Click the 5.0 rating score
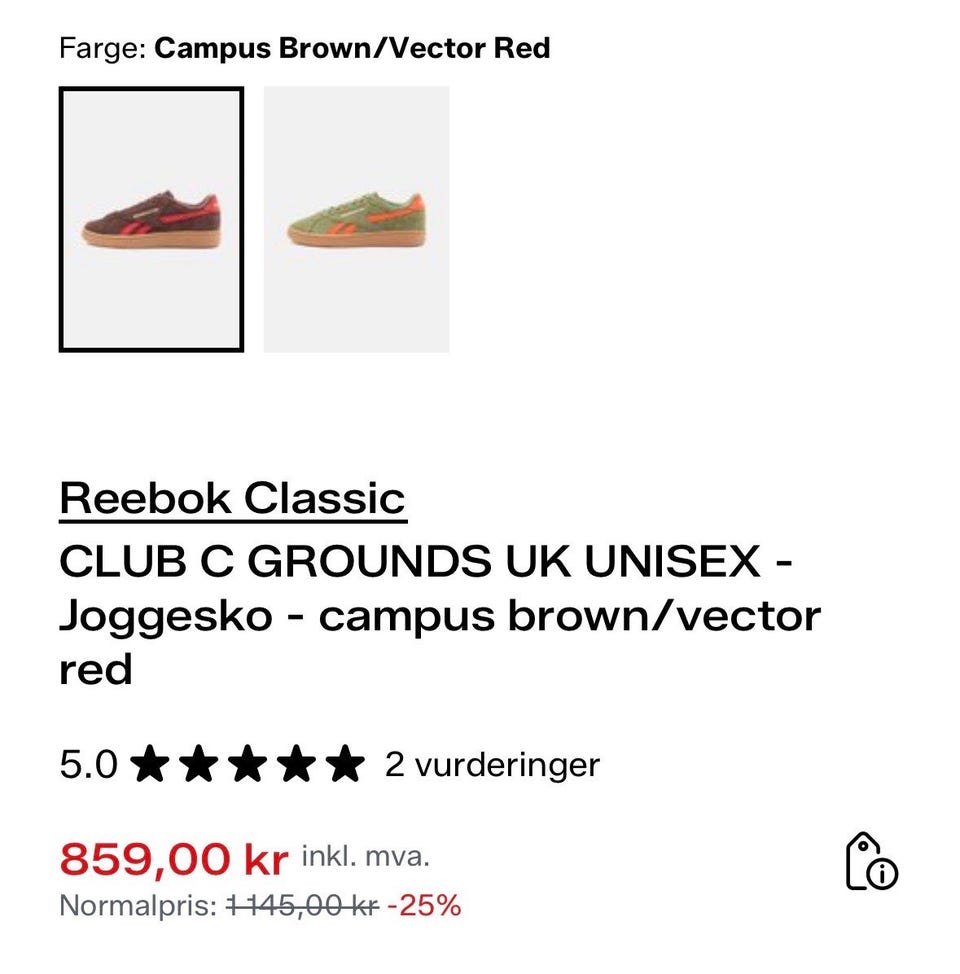The width and height of the screenshot is (960, 974). [88, 766]
